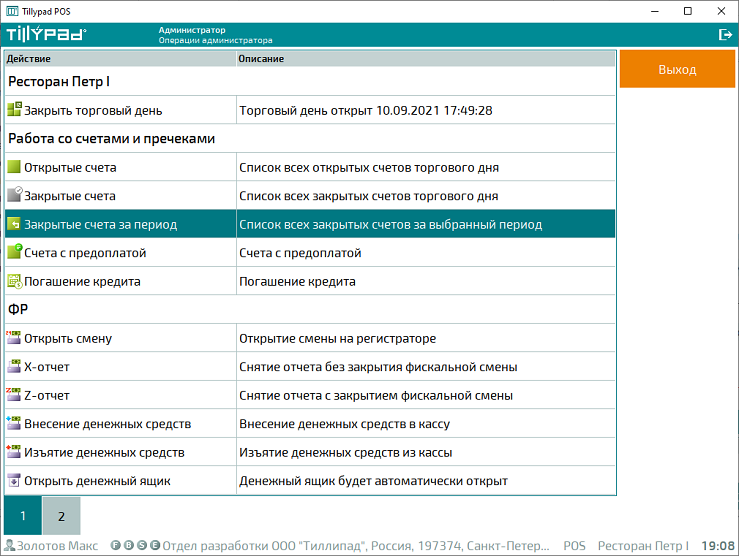Click the Действие column header
This screenshot has width=739, height=556.
point(120,59)
